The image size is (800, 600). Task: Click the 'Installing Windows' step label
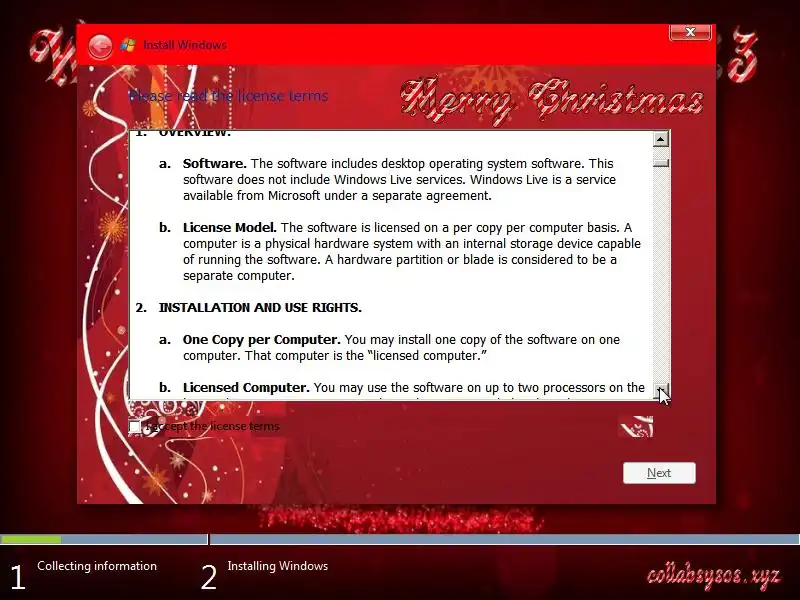click(x=278, y=566)
